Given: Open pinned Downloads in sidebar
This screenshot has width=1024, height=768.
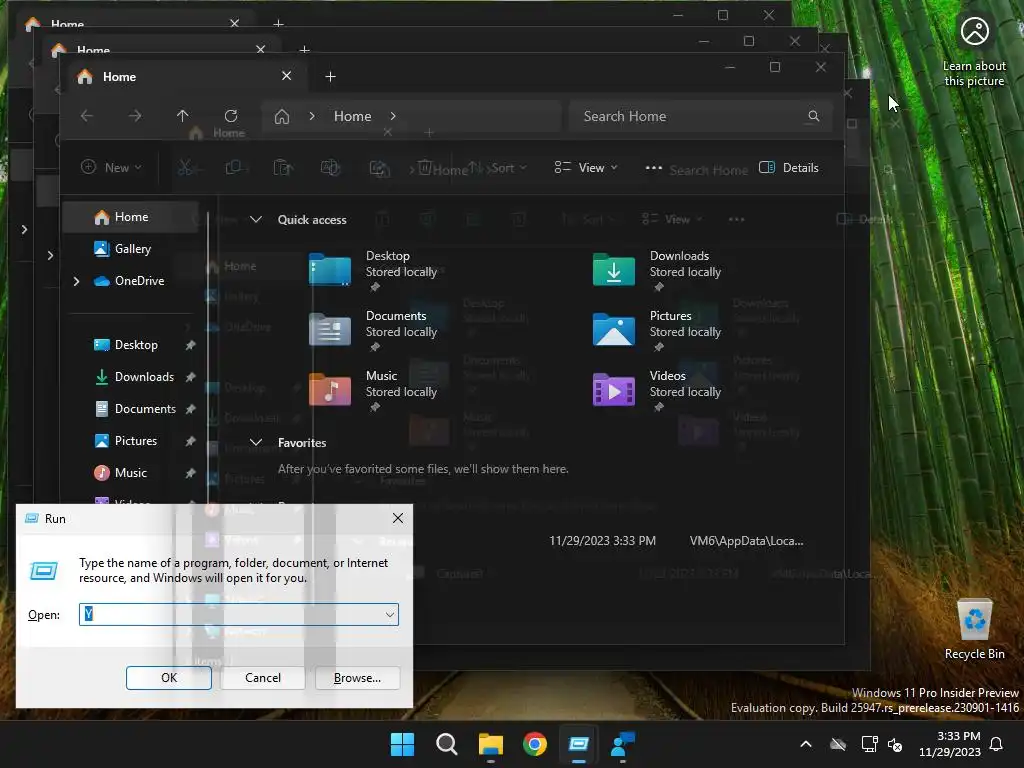Looking at the screenshot, I should click(x=144, y=377).
